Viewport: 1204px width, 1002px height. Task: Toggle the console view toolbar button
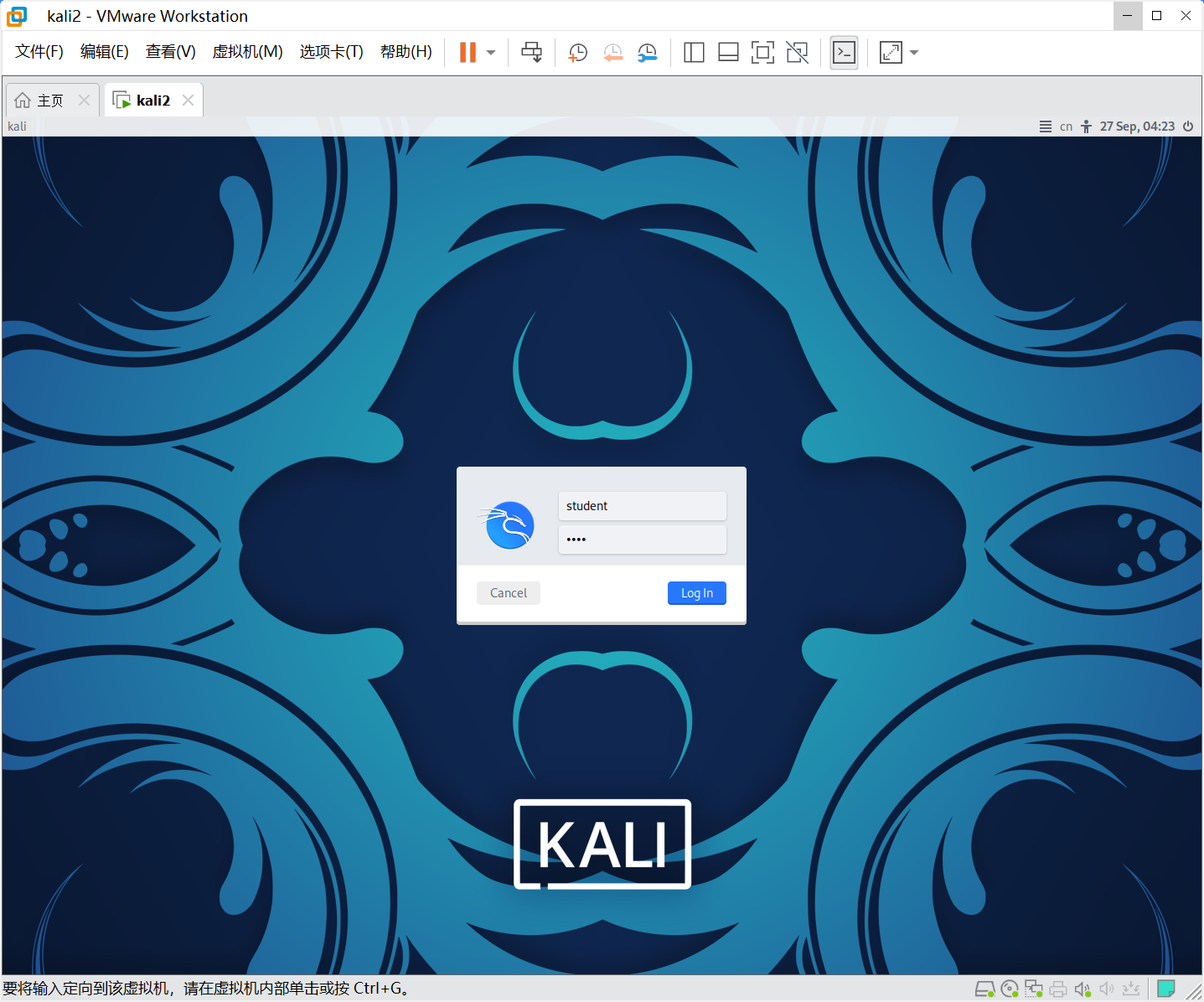point(844,53)
